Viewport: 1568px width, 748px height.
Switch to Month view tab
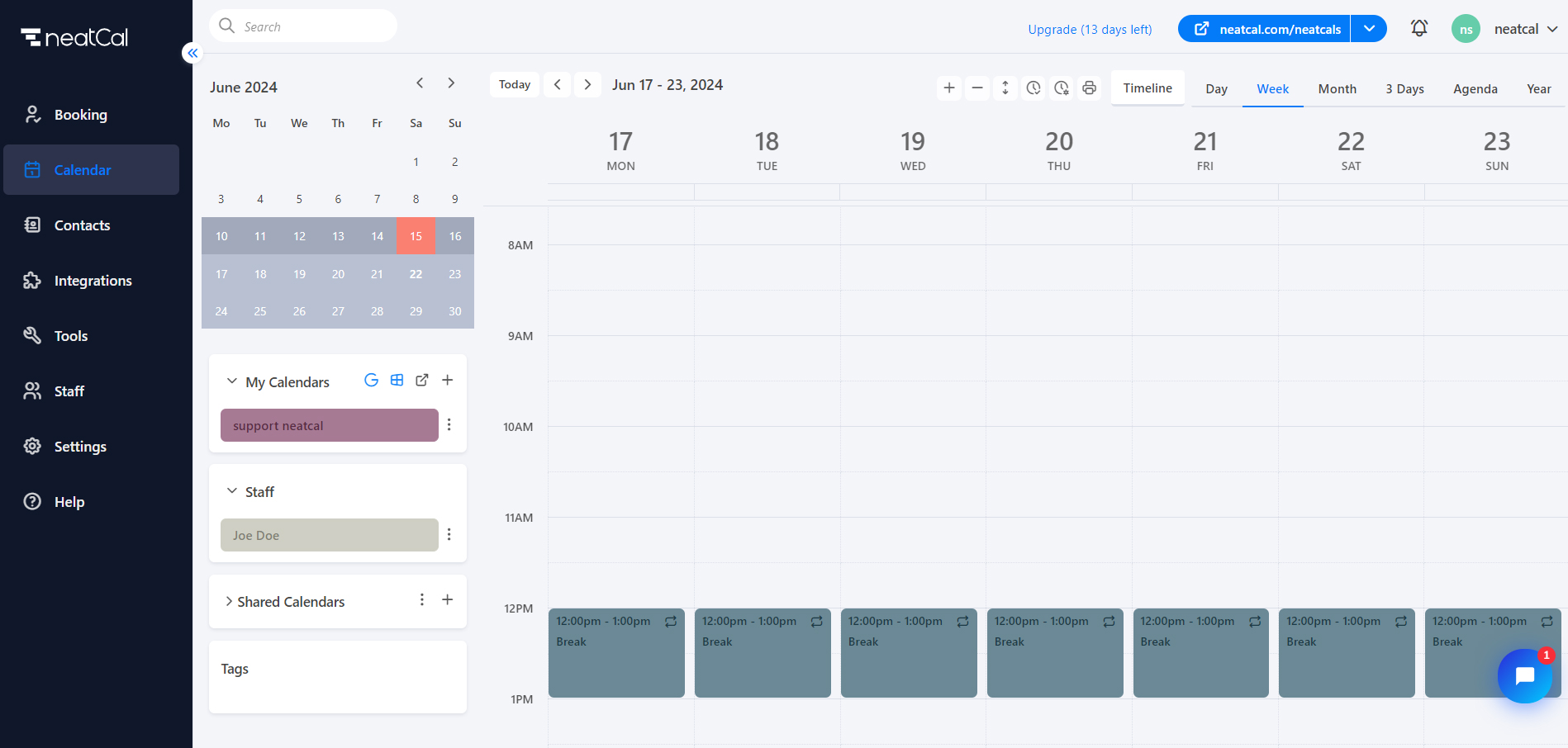pos(1338,88)
